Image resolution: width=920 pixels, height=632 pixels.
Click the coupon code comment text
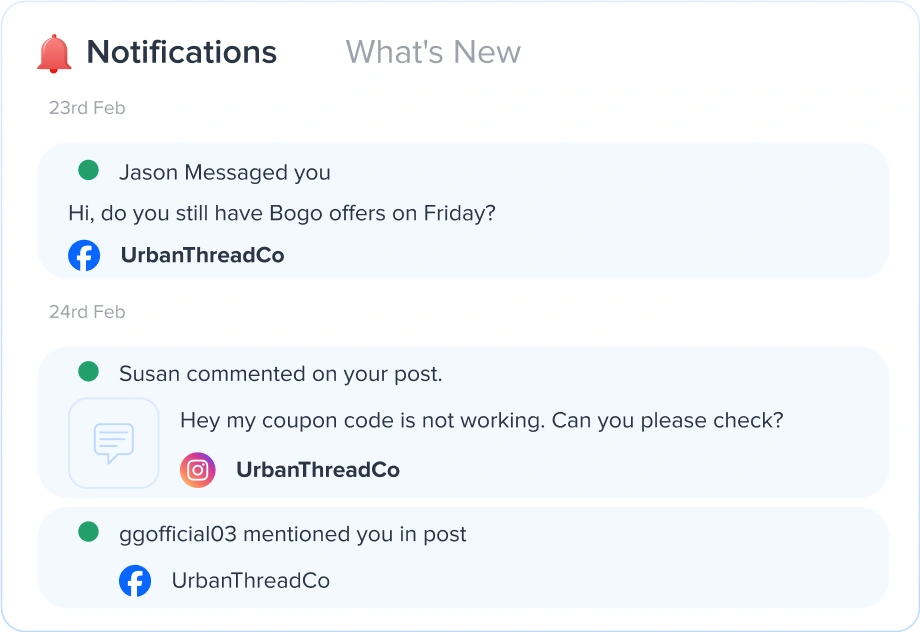point(481,420)
